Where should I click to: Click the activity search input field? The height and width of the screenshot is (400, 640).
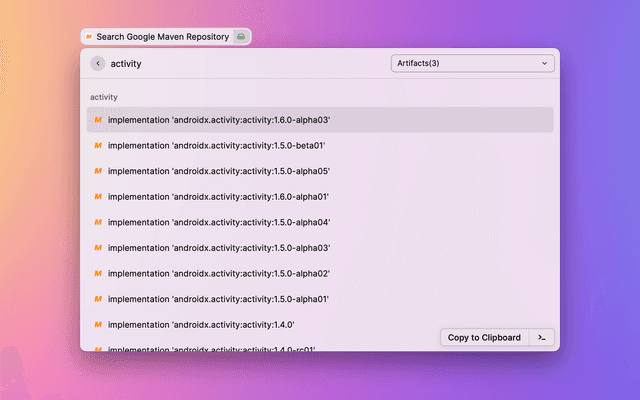click(x=240, y=64)
